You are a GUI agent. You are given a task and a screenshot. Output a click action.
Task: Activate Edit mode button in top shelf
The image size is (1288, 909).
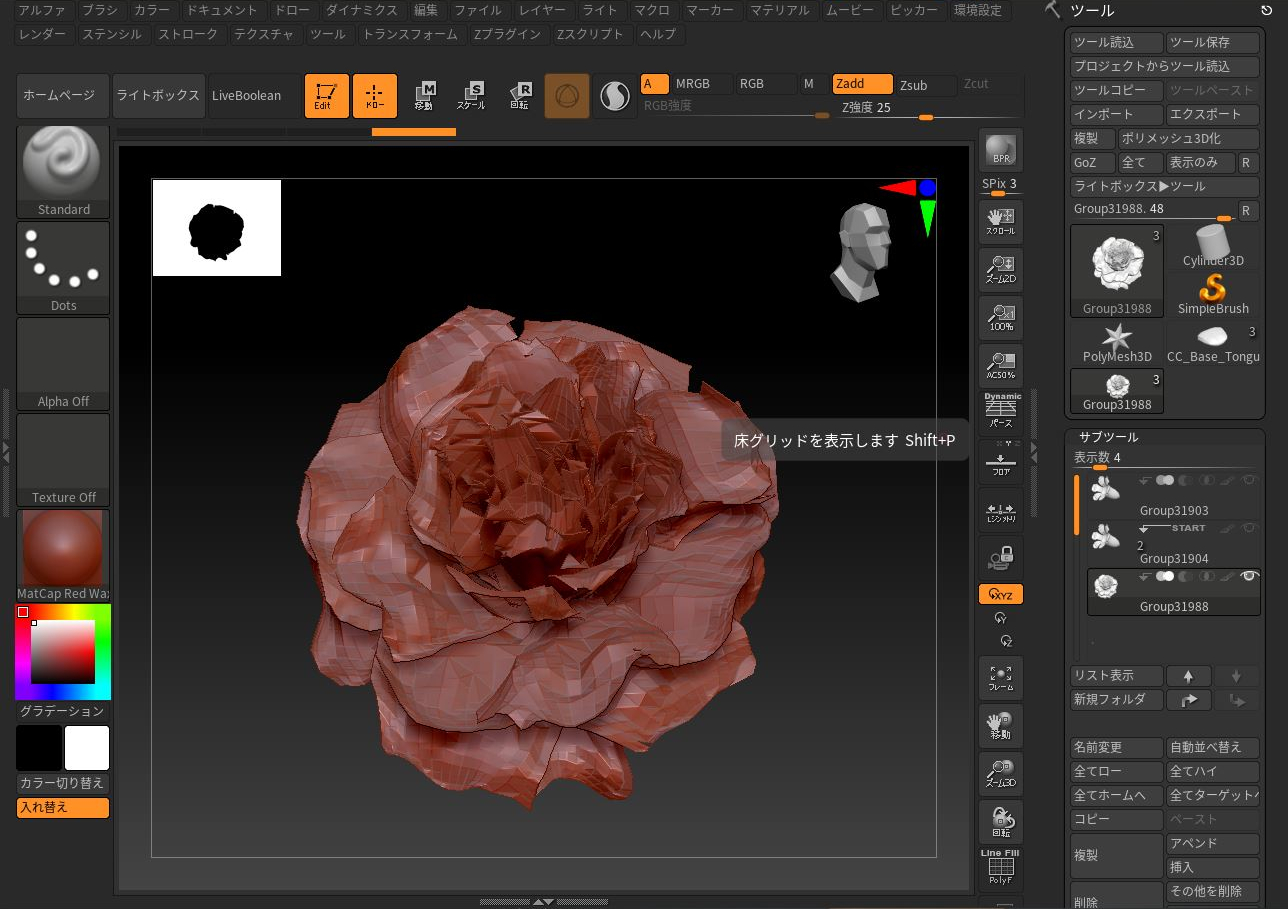[327, 96]
